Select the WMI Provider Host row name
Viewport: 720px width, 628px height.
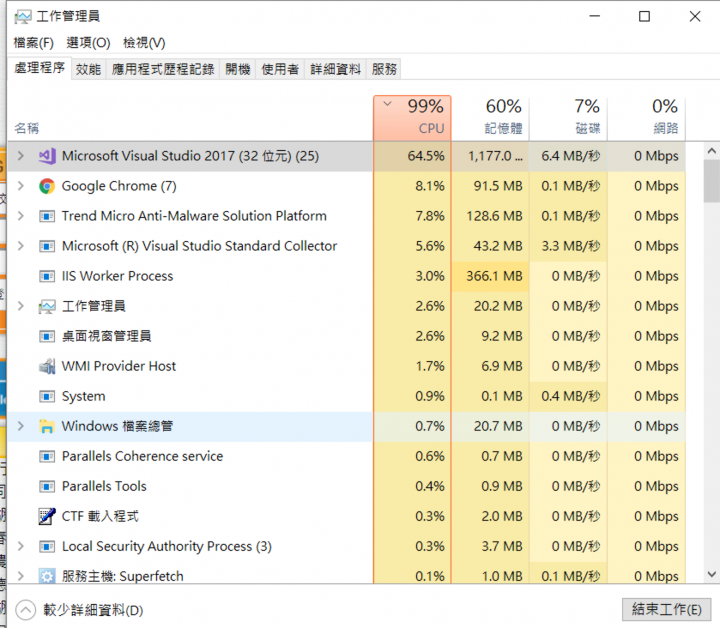coord(118,366)
